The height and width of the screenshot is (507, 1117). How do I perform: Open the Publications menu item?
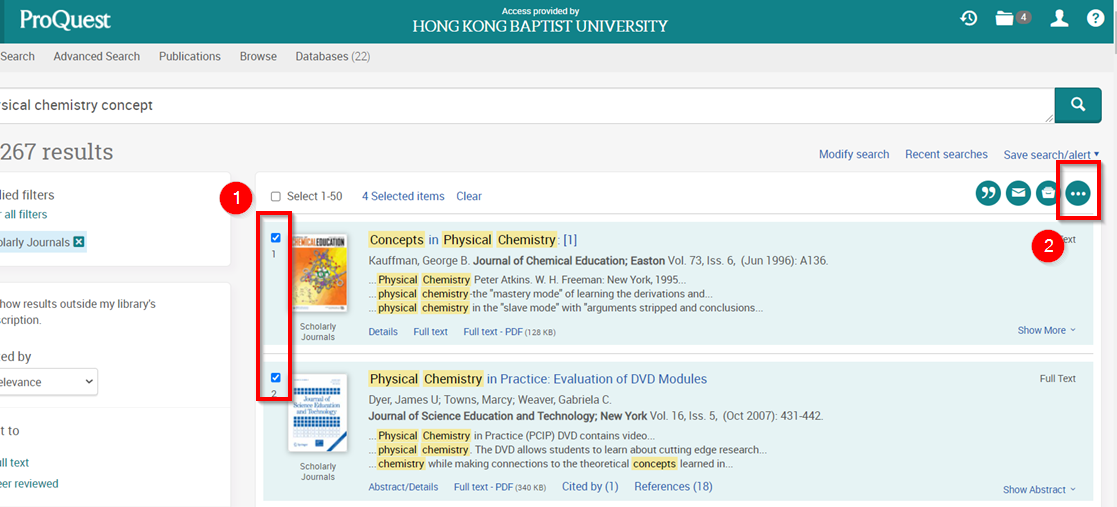189,56
